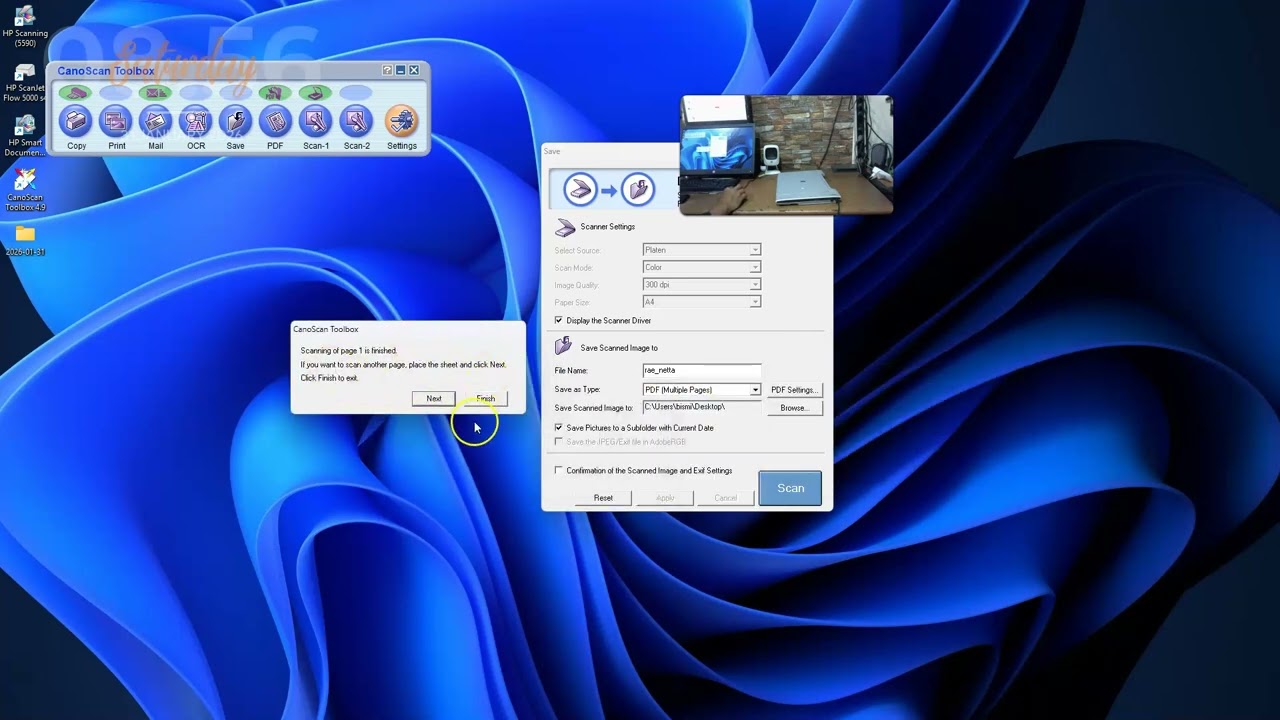Toggle the Display the Scanner Driver checkbox
This screenshot has height=720, width=1280.
559,321
